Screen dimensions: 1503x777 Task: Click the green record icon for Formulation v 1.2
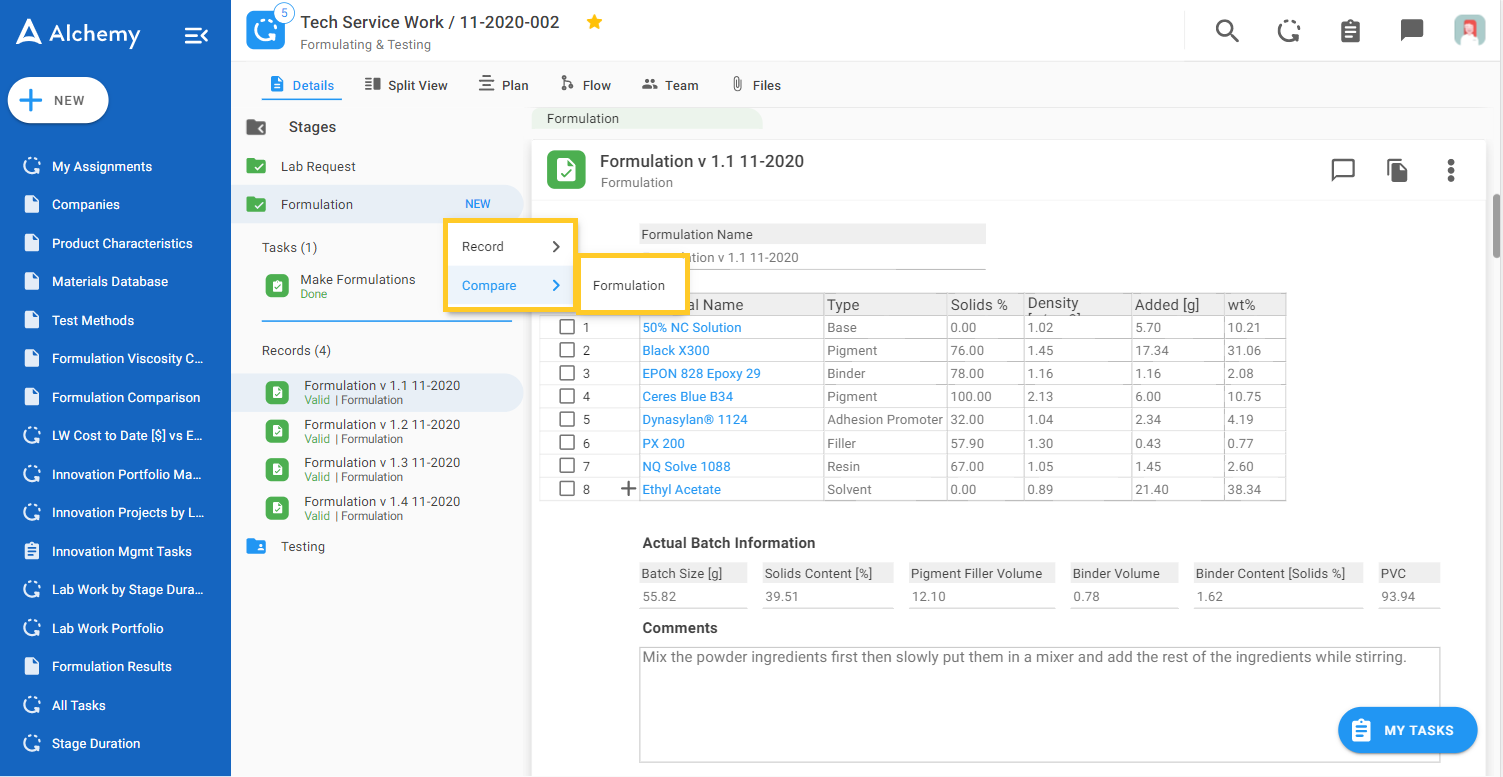(277, 431)
